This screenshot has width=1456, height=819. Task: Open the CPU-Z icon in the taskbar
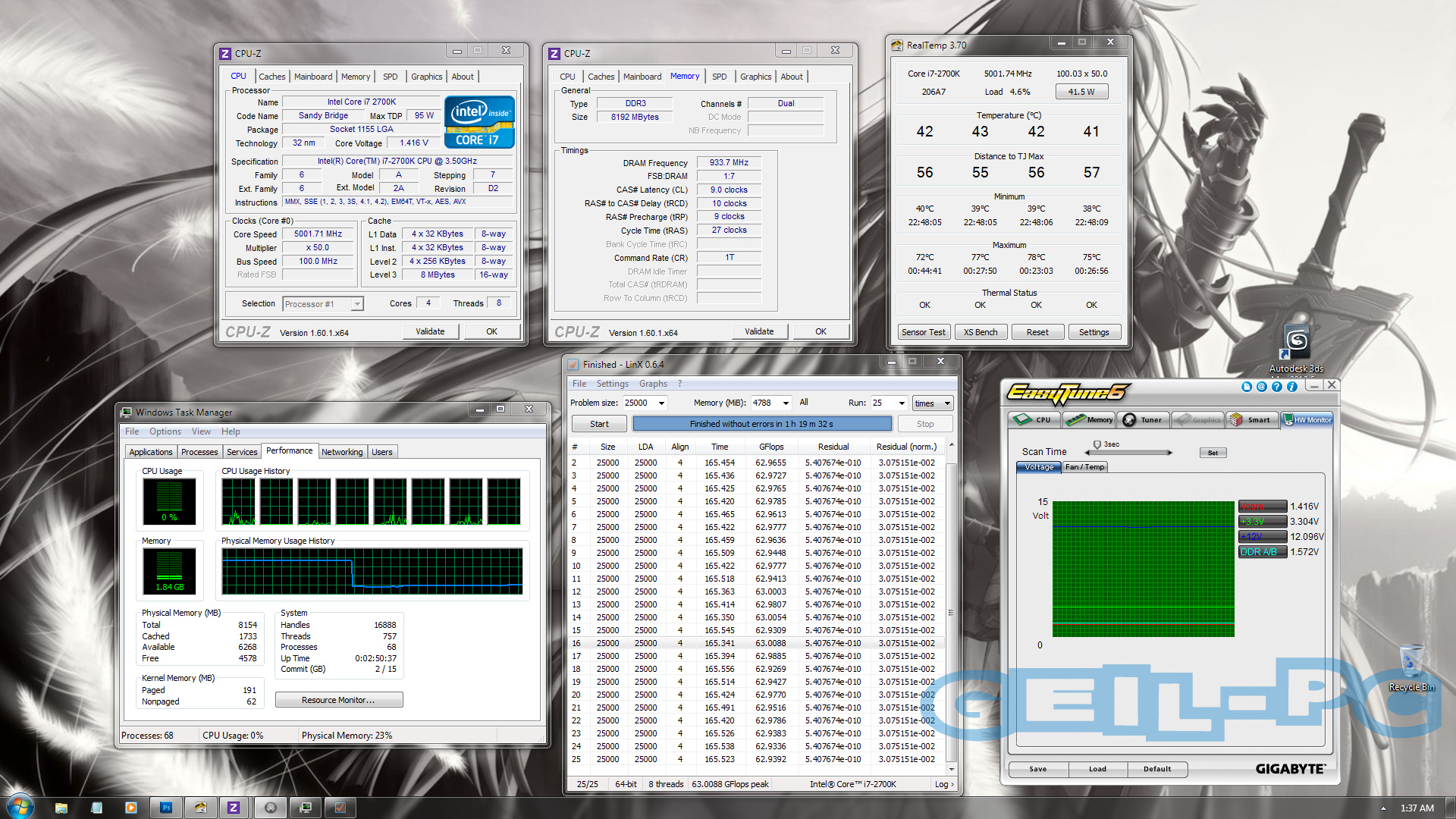click(x=234, y=808)
